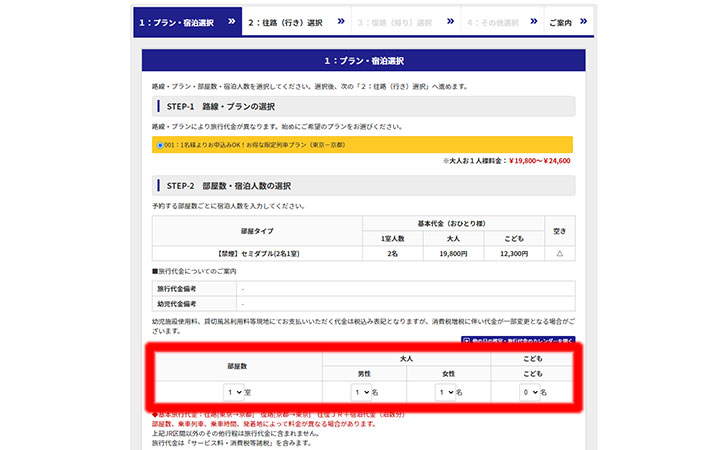The height and width of the screenshot is (450, 728).
Task: Open the 1:プラン・宿泊選択 step tab
Action: tap(188, 22)
